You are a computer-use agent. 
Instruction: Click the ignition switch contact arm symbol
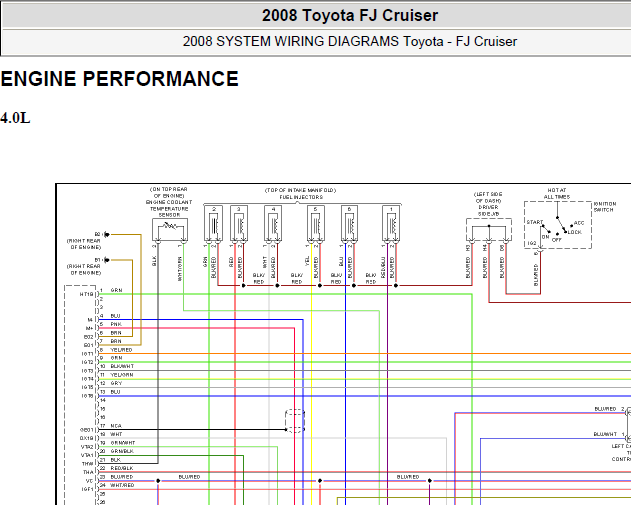[562, 225]
